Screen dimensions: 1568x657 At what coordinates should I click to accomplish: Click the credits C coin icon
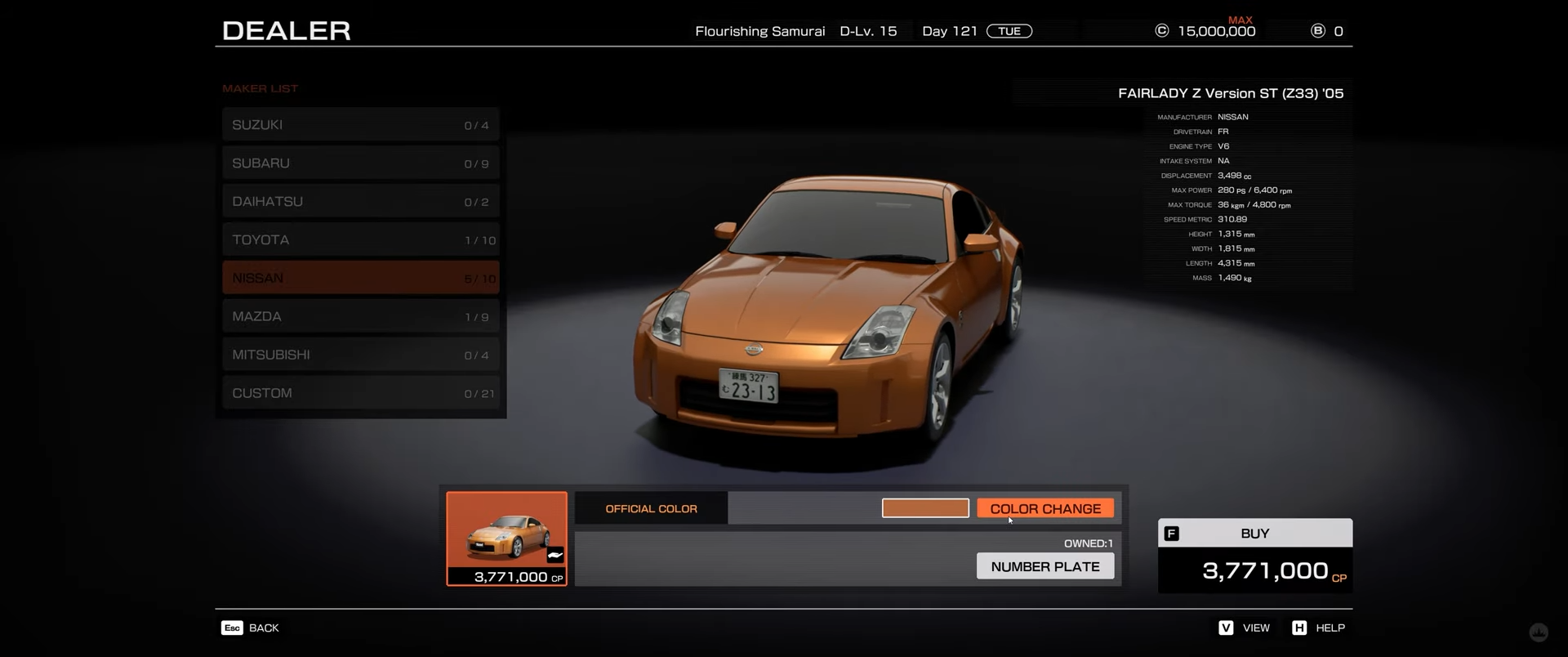(1161, 31)
